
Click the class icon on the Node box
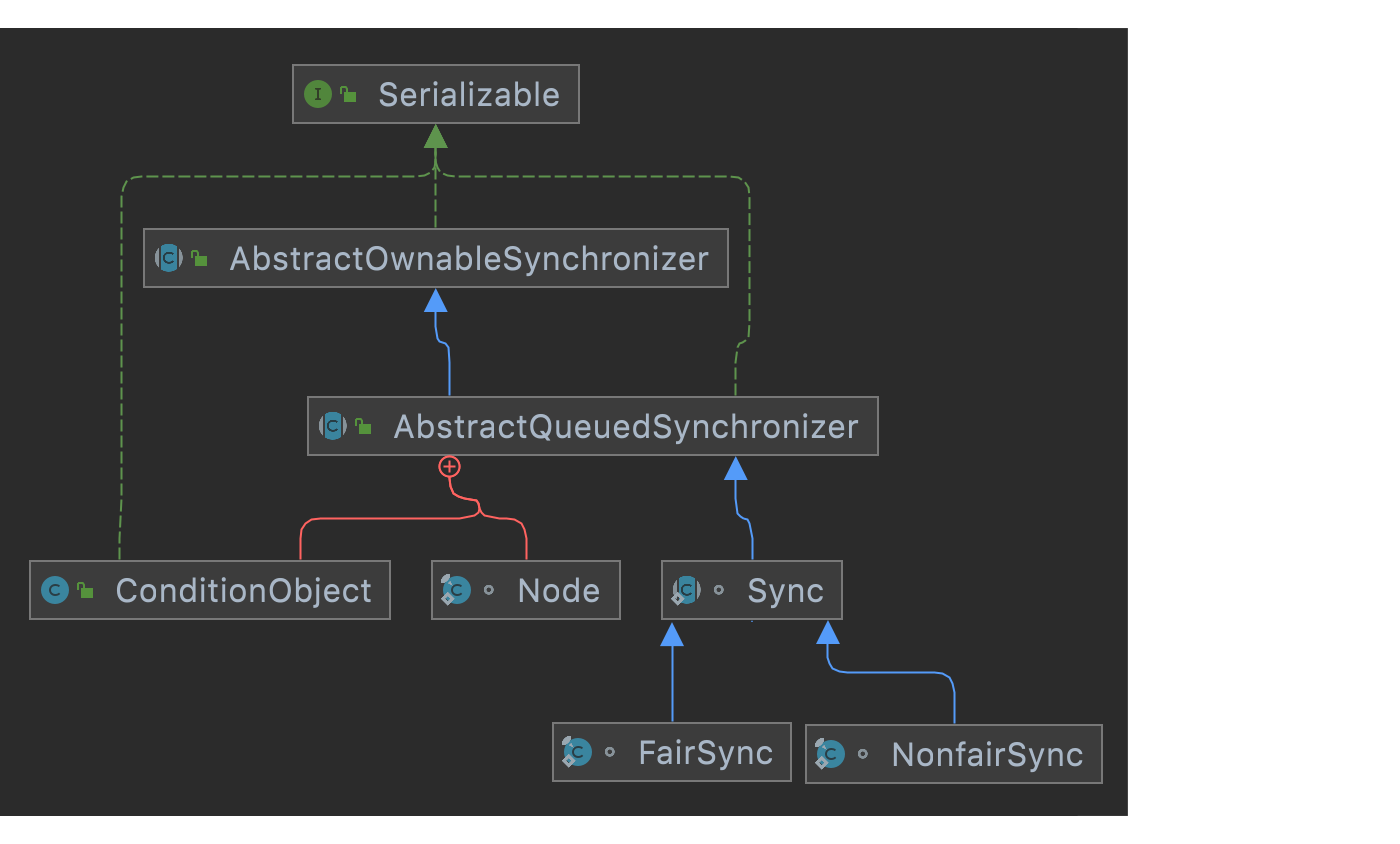(x=456, y=591)
